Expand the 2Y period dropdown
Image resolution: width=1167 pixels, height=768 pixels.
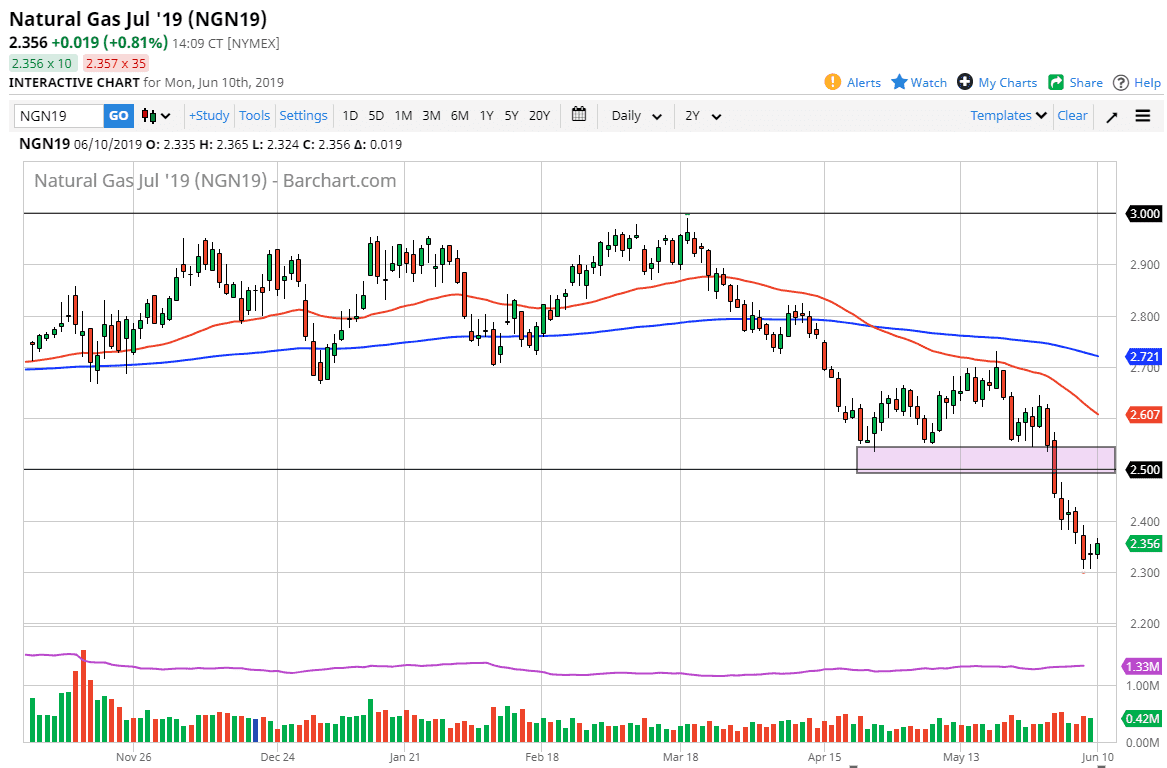tap(703, 115)
